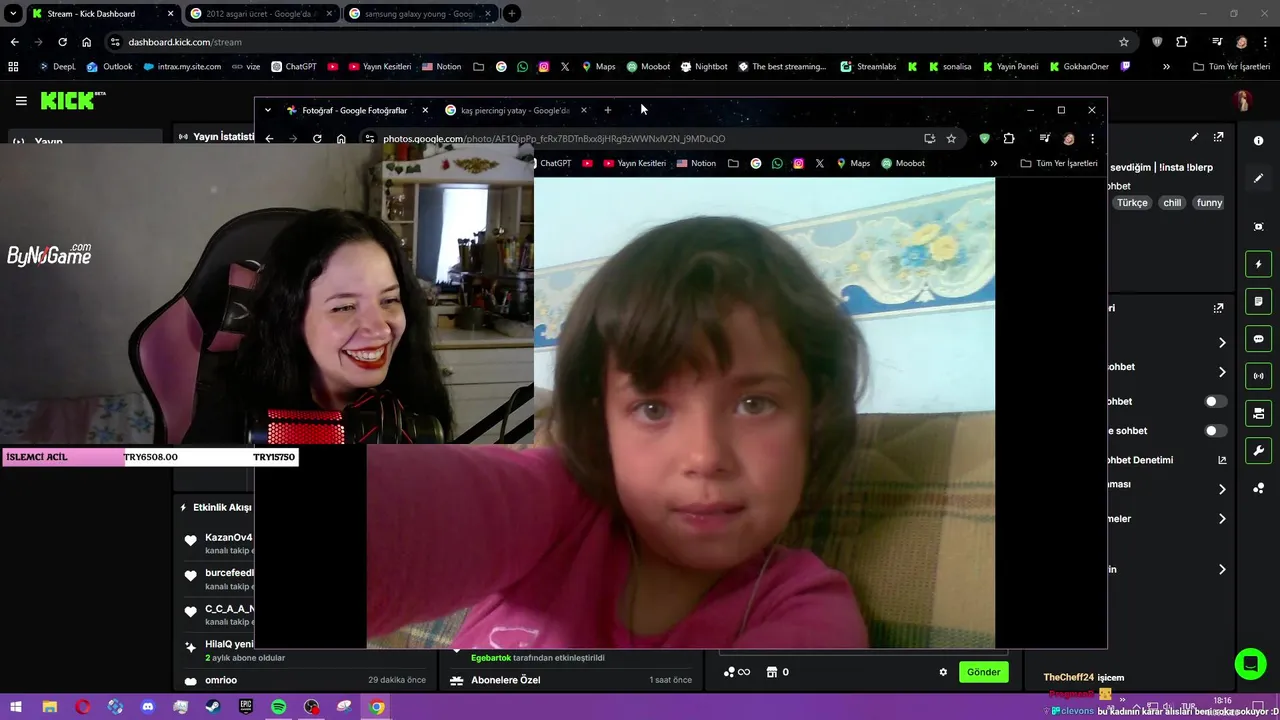This screenshot has width=1280, height=720.
Task: Open the Nightbot bookmark
Action: [704, 67]
